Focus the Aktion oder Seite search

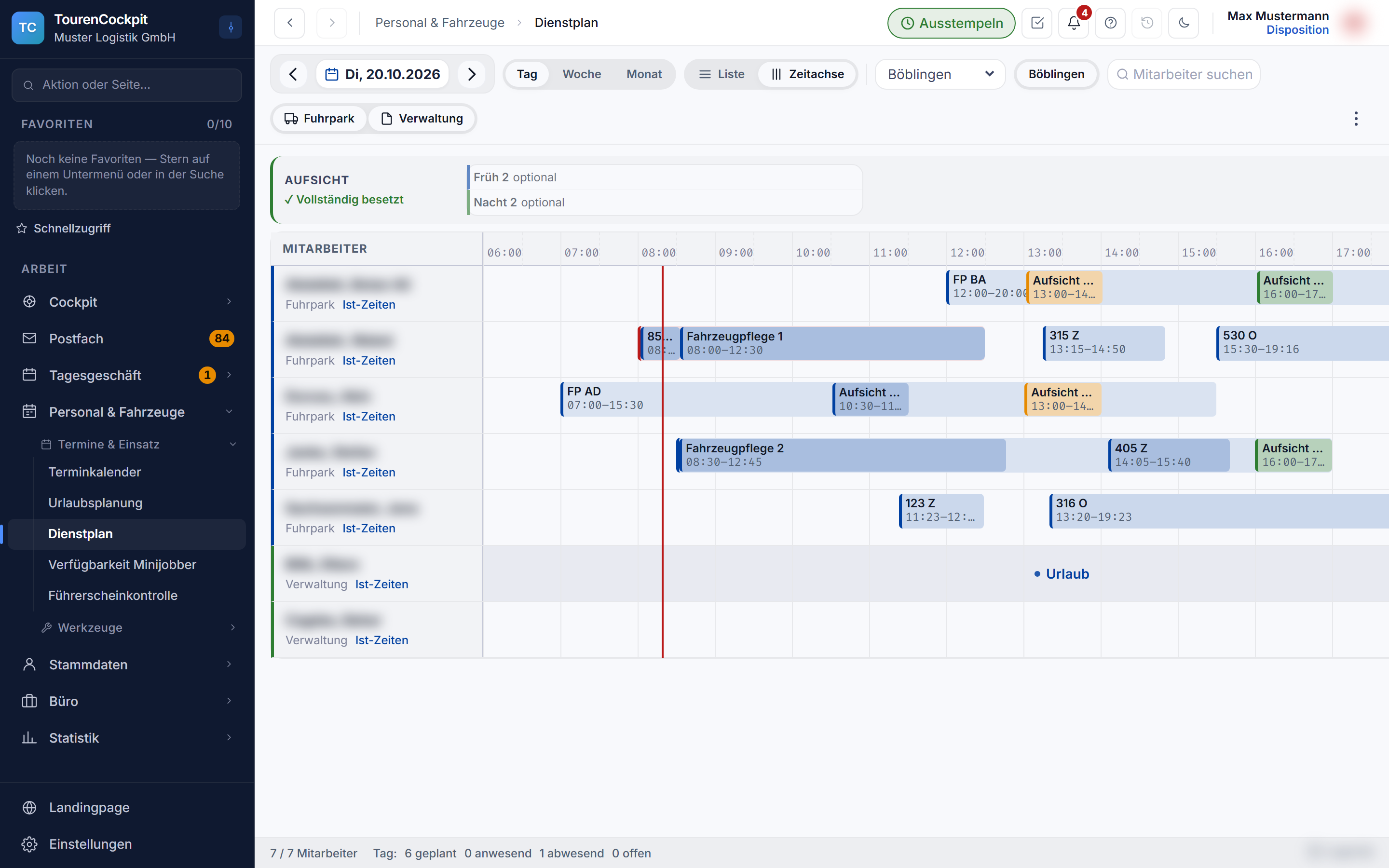point(127,85)
